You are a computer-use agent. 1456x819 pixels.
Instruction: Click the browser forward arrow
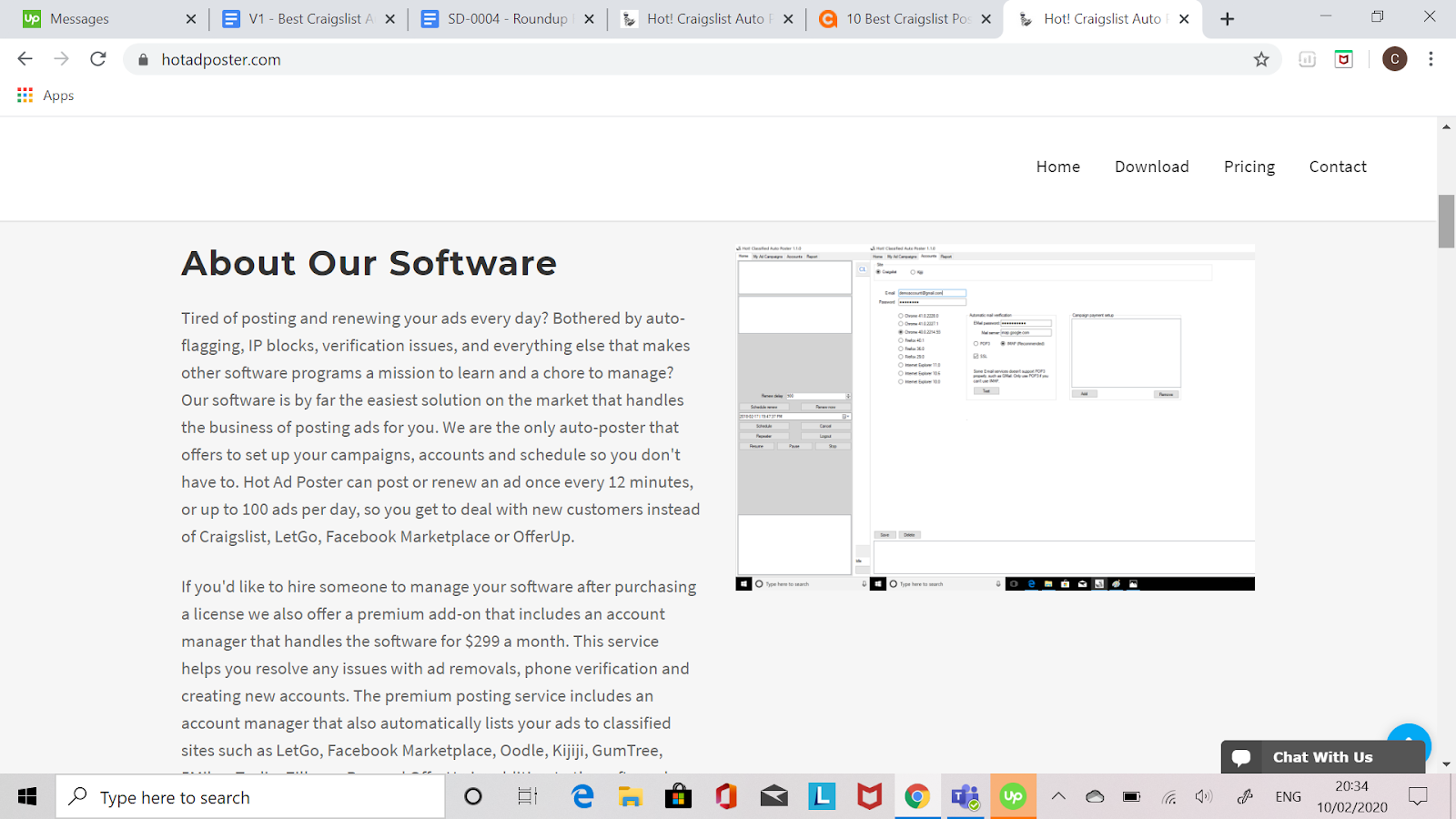tap(61, 59)
